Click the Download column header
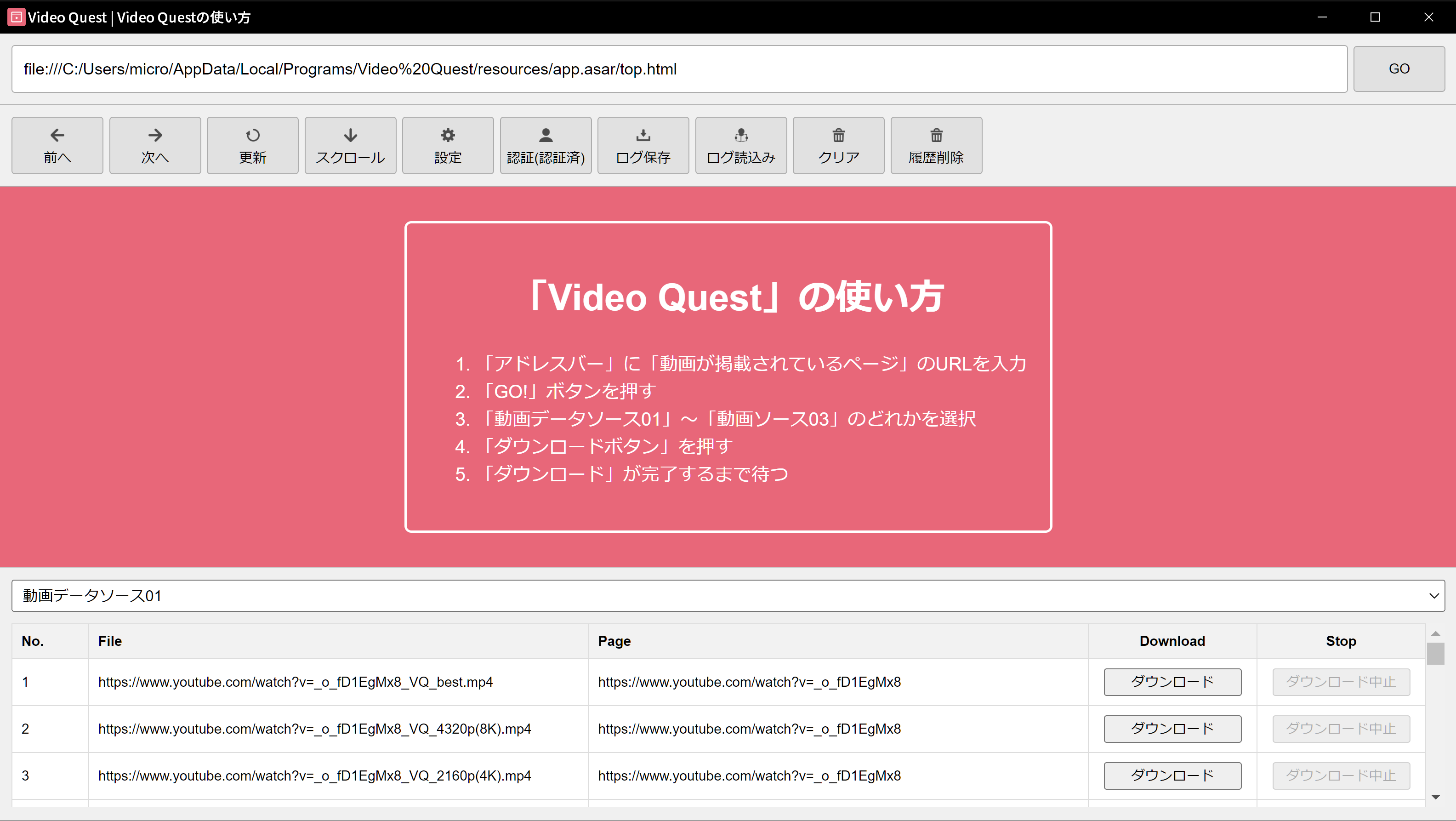This screenshot has width=1456, height=821. [1172, 641]
